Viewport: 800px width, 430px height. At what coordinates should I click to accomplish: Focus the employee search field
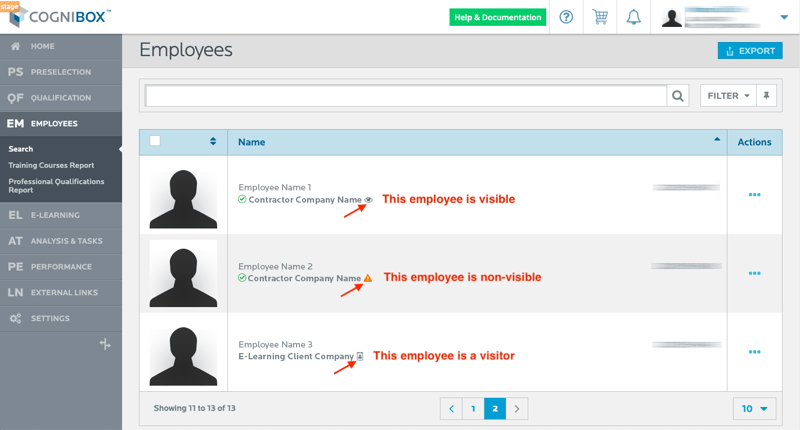pos(406,96)
